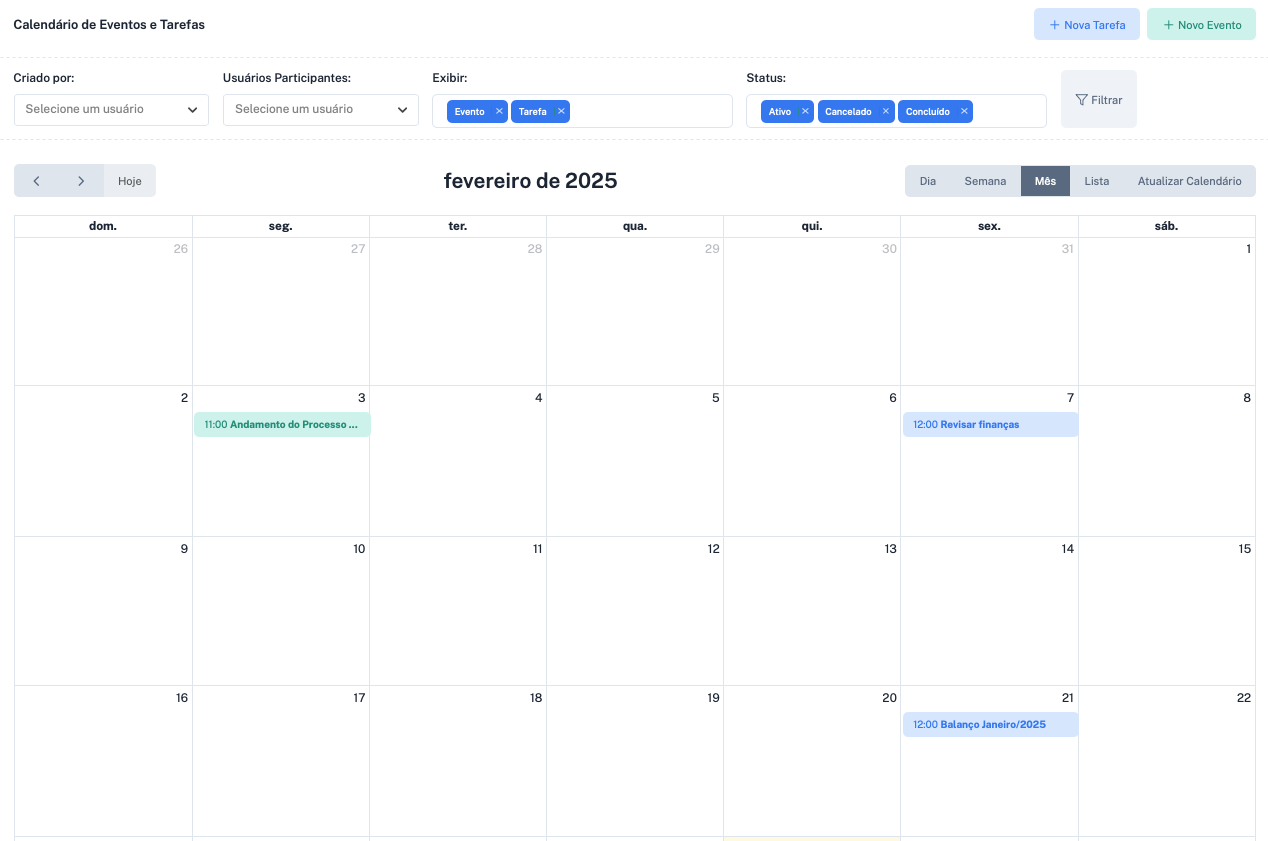The image size is (1268, 841).
Task: Open the Andamento do Processo event
Action: pos(282,425)
